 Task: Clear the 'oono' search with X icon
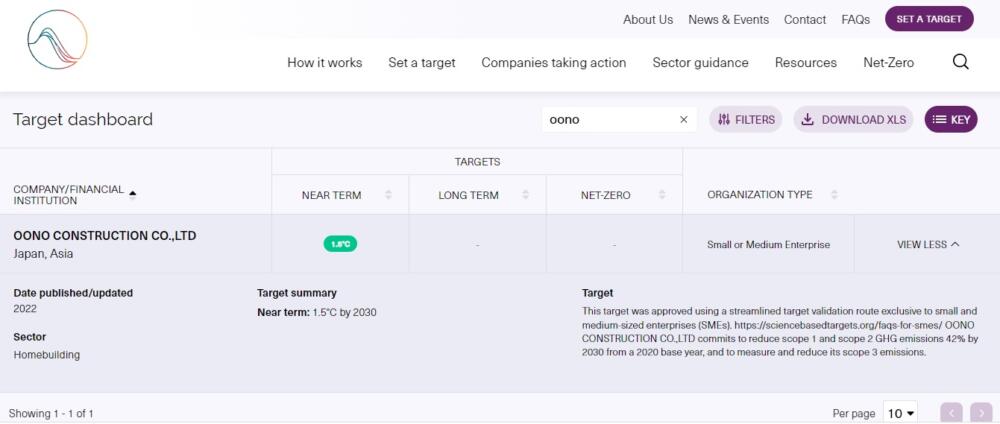point(684,119)
